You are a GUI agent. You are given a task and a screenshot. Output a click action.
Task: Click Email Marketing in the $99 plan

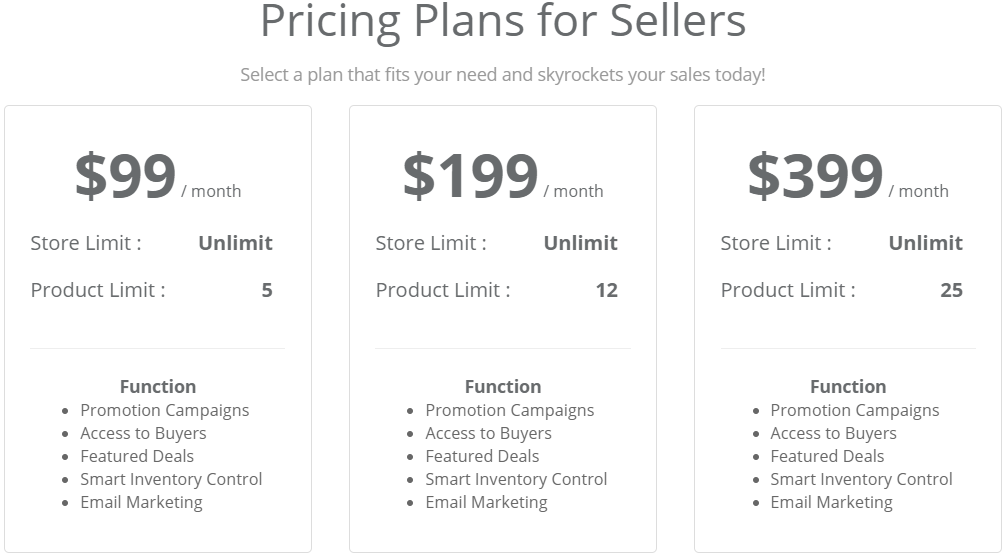point(141,503)
